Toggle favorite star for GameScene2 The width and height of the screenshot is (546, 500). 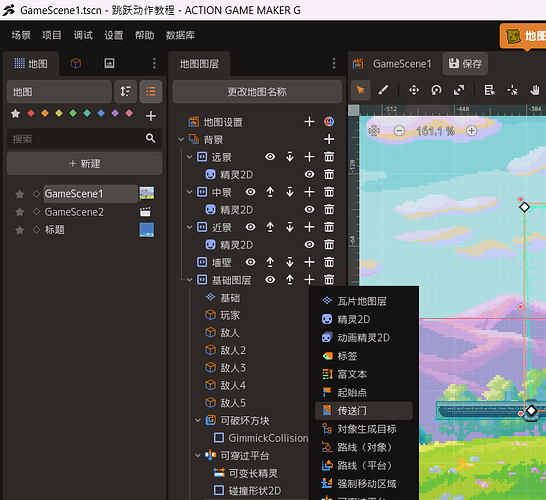(x=20, y=212)
